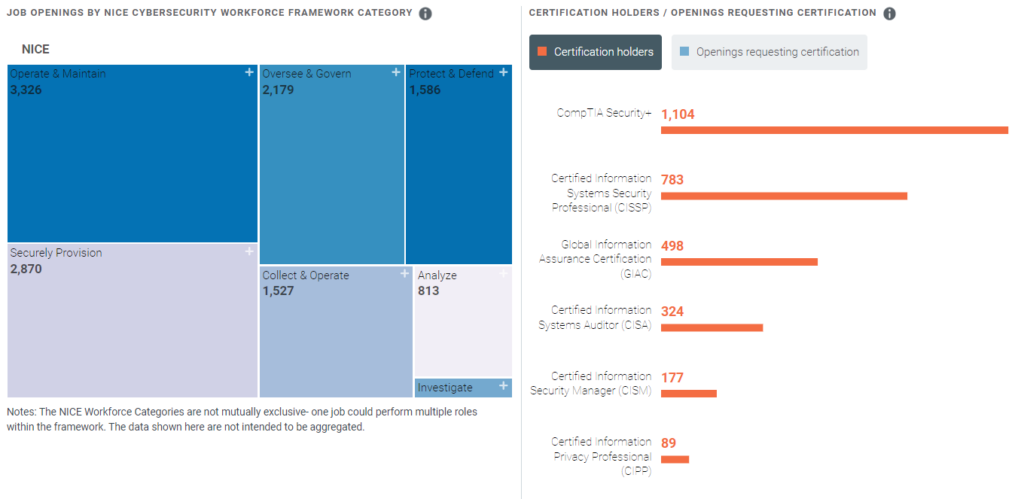Click plus icon on Investigate tile
This screenshot has height=499, width=1024.
503,386
